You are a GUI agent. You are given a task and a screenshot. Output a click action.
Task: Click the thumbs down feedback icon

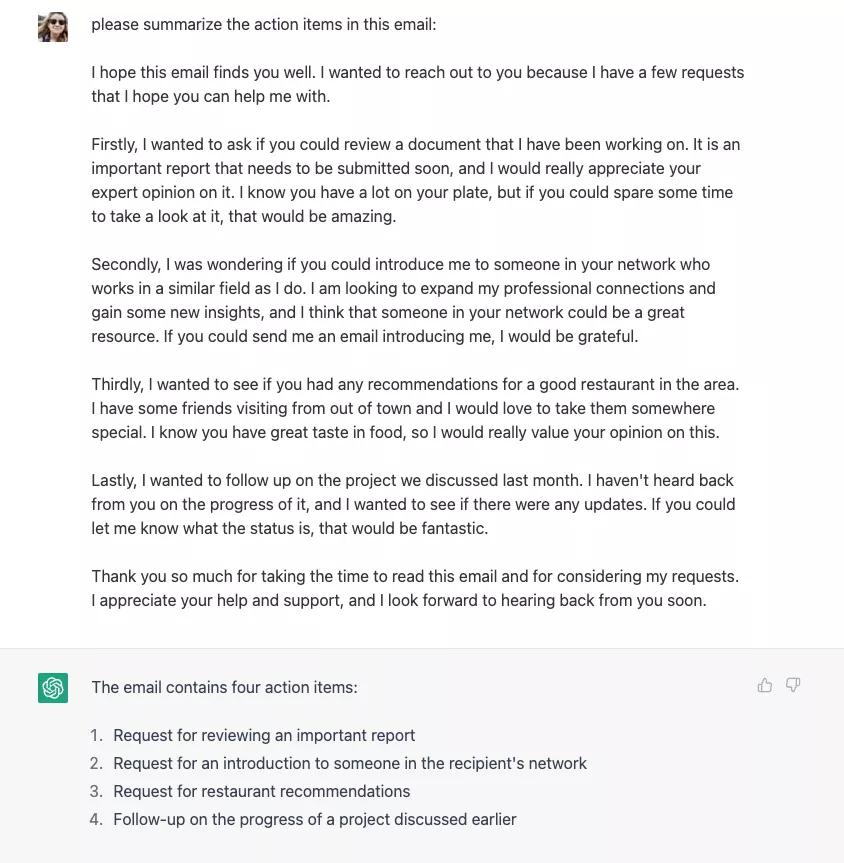tap(793, 685)
